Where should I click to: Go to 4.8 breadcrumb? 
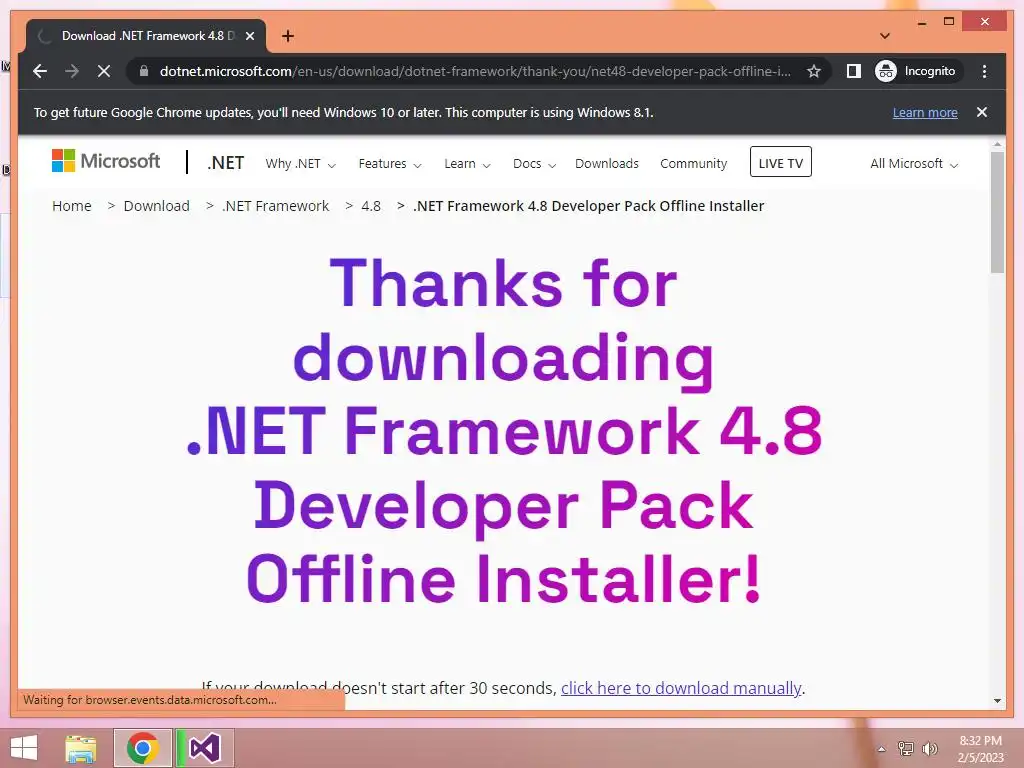371,206
